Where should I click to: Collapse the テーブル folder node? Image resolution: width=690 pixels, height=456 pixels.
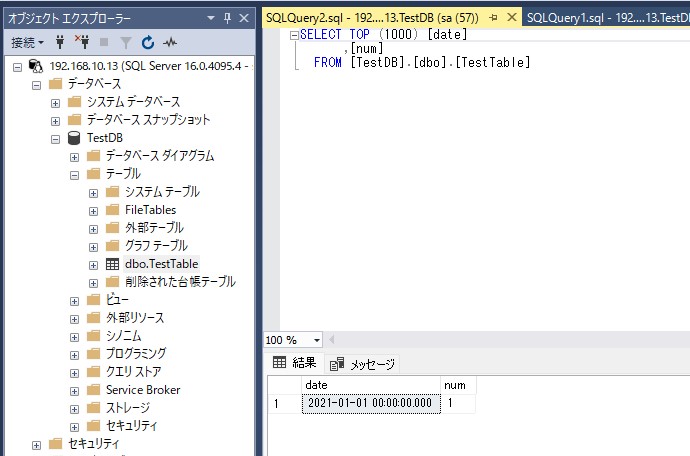[x=74, y=175]
